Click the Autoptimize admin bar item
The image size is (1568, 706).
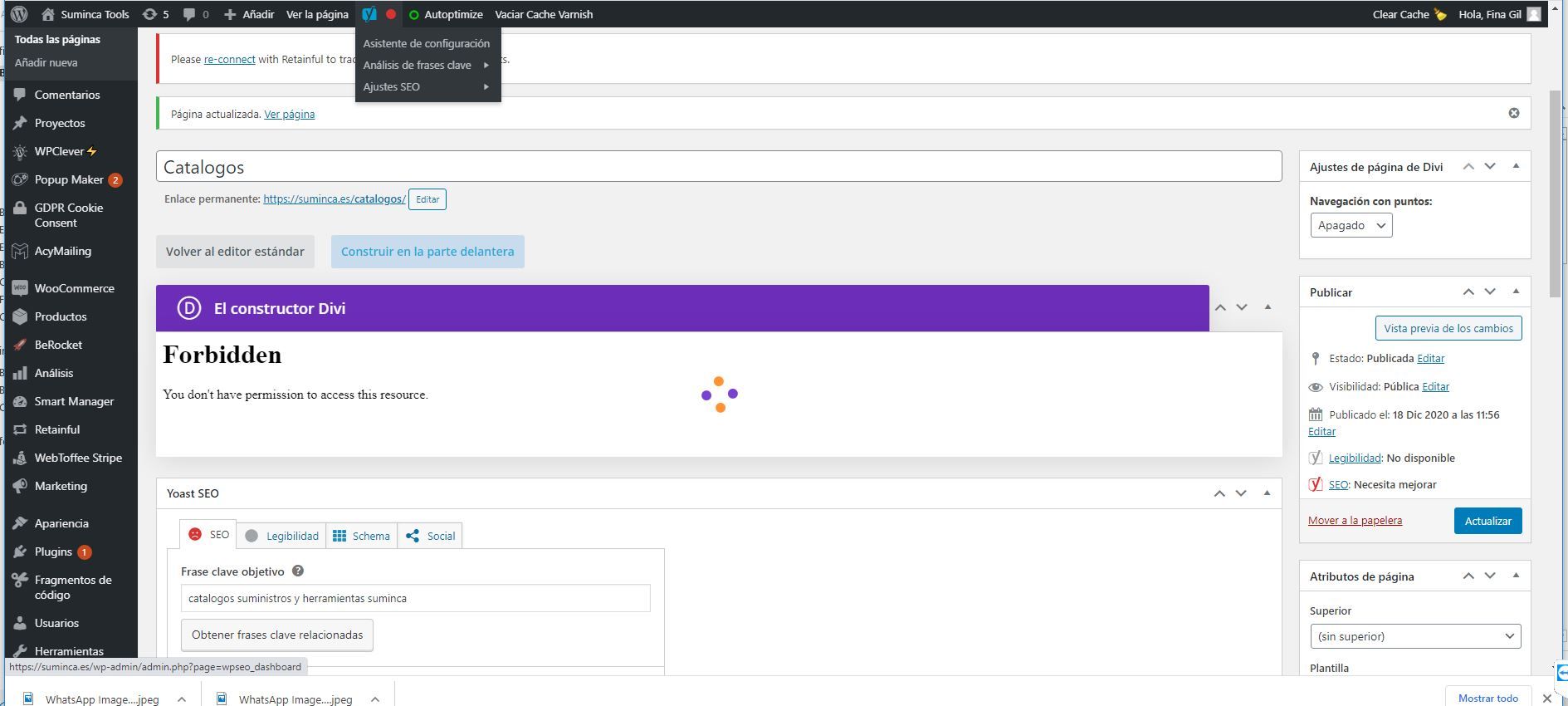point(446,14)
